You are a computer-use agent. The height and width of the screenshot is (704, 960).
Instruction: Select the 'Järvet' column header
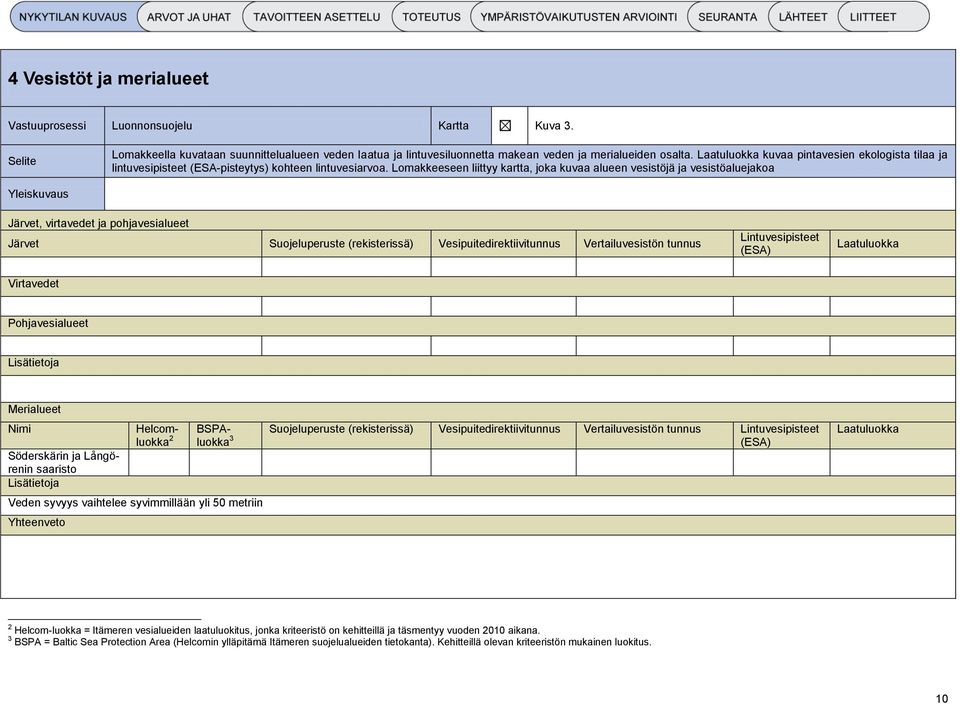(23, 244)
